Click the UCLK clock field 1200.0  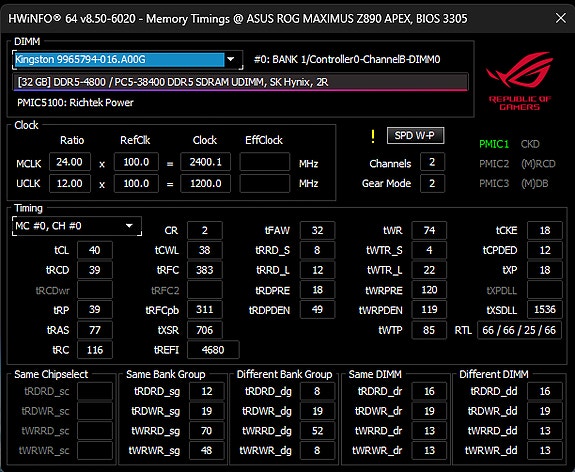[205, 183]
